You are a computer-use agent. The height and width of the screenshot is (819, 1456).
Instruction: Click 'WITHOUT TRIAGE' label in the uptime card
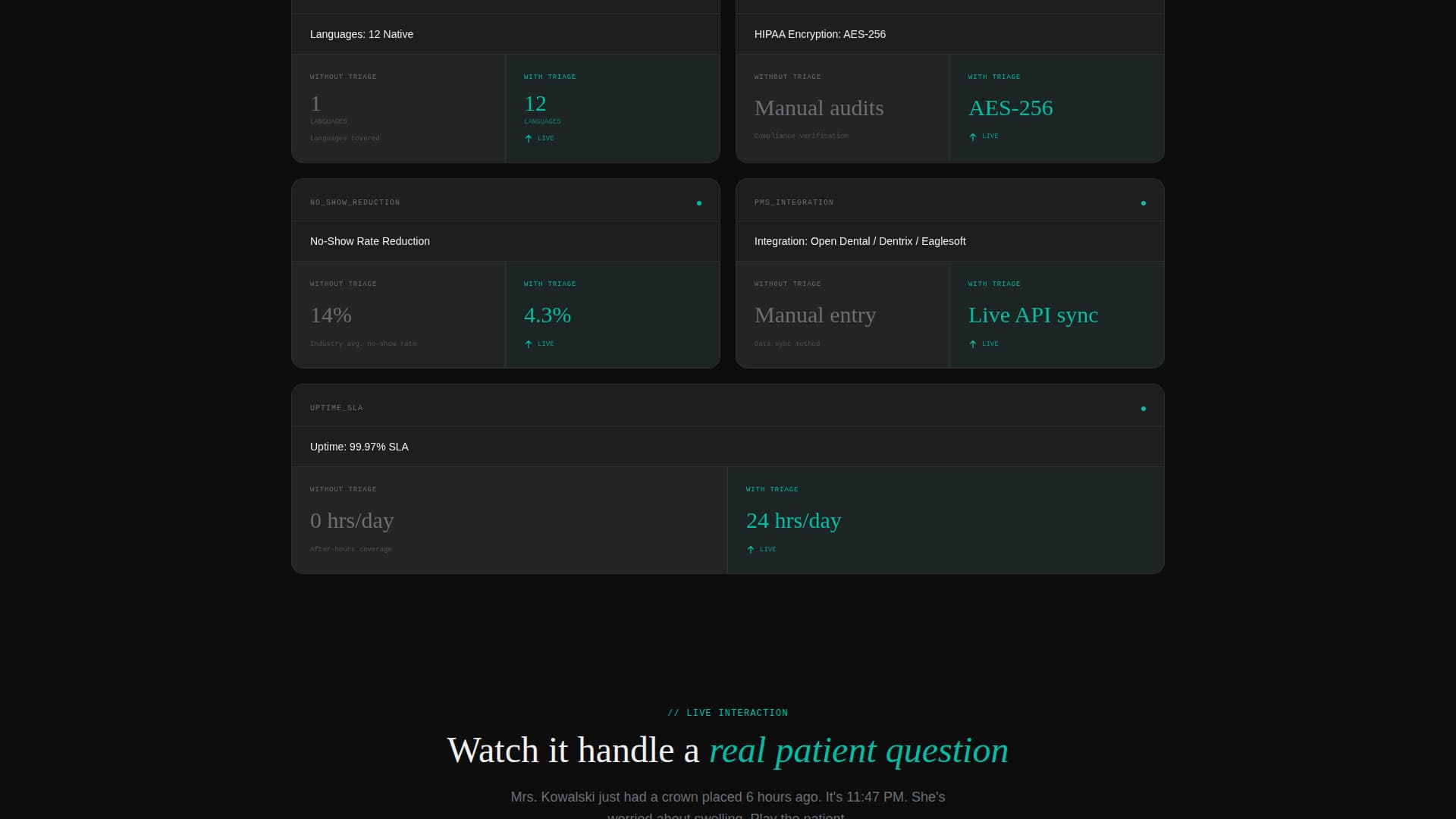(x=344, y=489)
